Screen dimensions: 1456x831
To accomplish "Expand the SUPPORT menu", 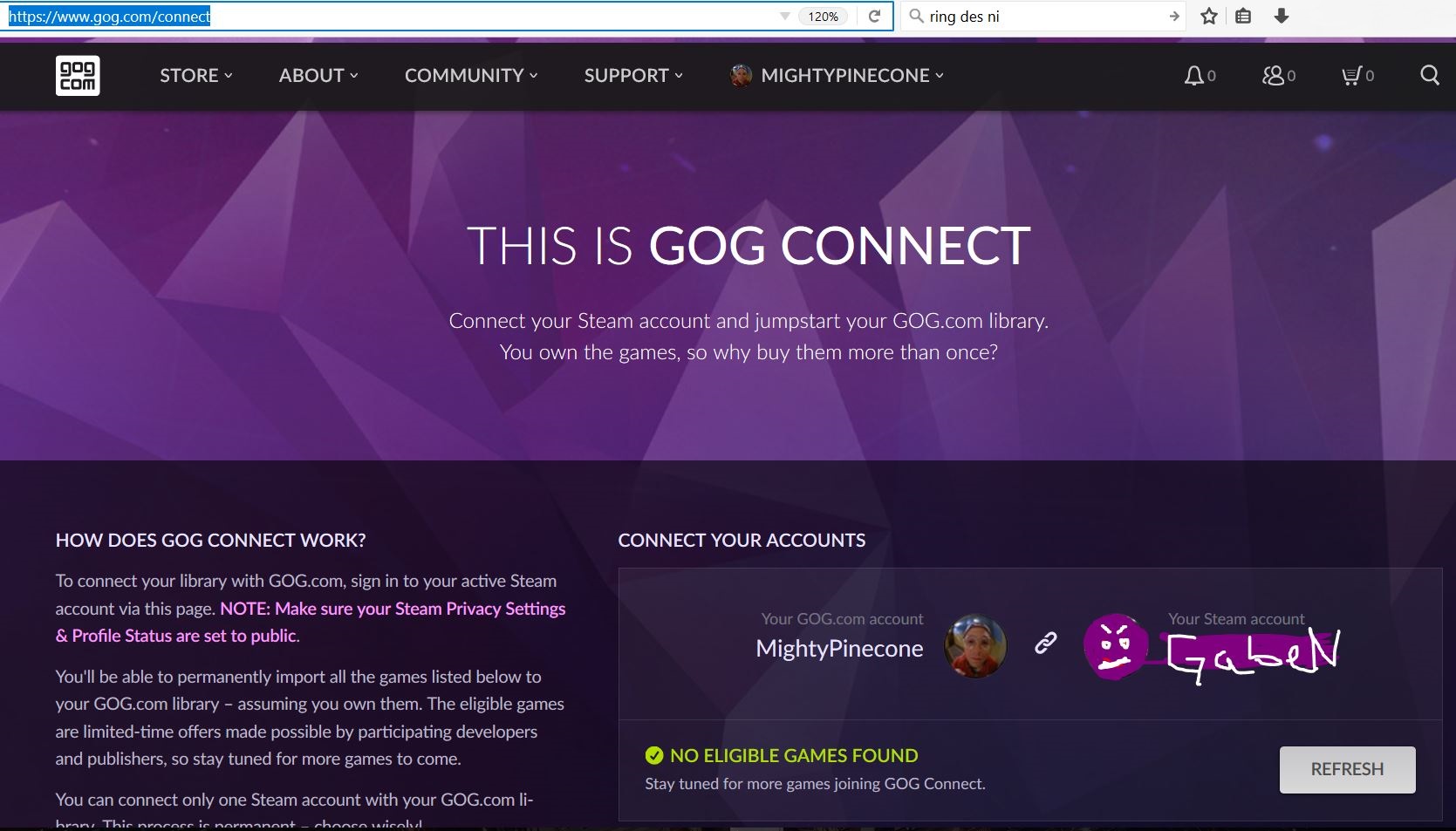I will pos(633,76).
